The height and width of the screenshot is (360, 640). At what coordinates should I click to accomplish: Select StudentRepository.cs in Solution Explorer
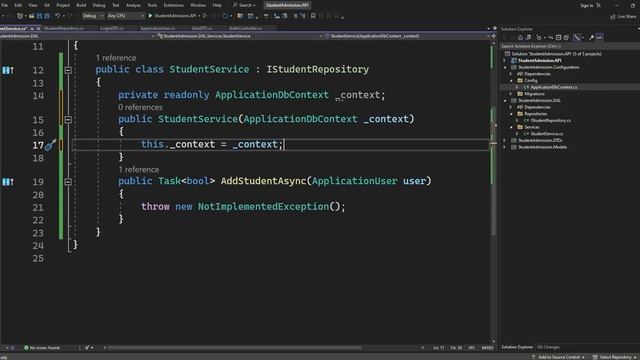tap(551, 120)
